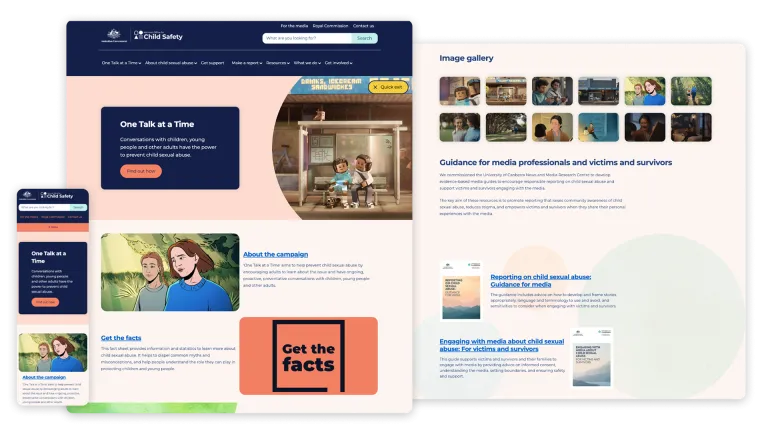Click the desktop 'What are you looking for?' search field
The image size is (768, 432).
tap(307, 38)
